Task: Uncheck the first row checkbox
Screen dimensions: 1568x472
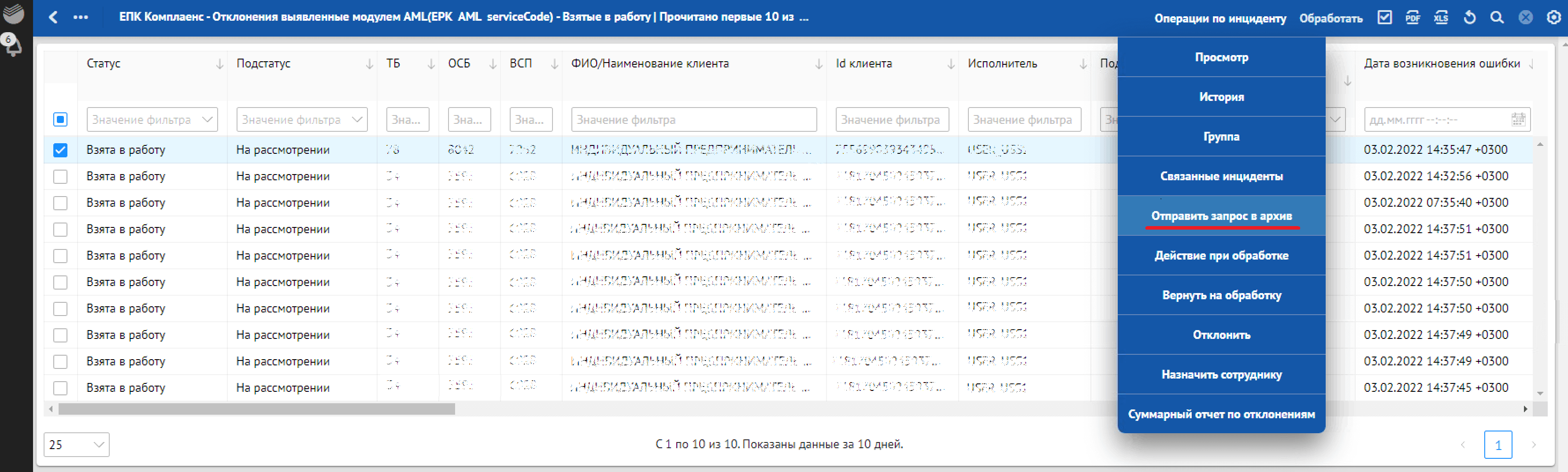Action: [60, 150]
